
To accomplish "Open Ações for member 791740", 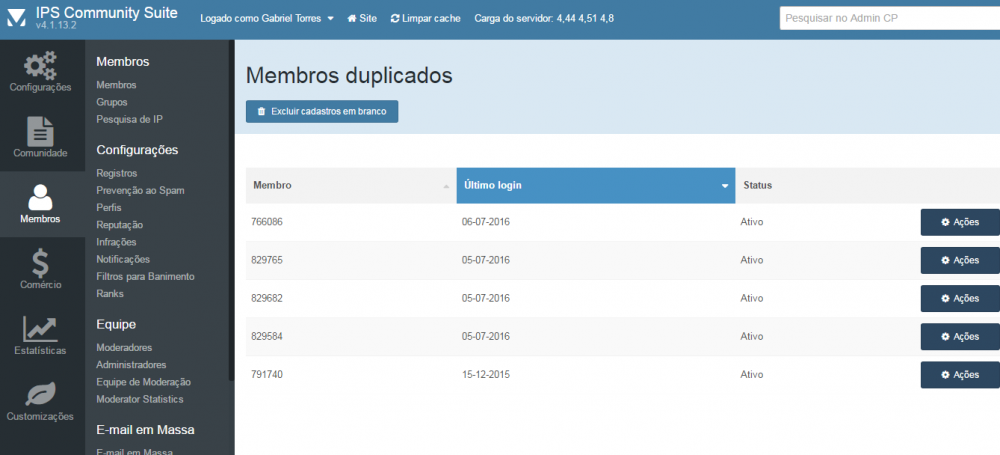I will (x=960, y=375).
